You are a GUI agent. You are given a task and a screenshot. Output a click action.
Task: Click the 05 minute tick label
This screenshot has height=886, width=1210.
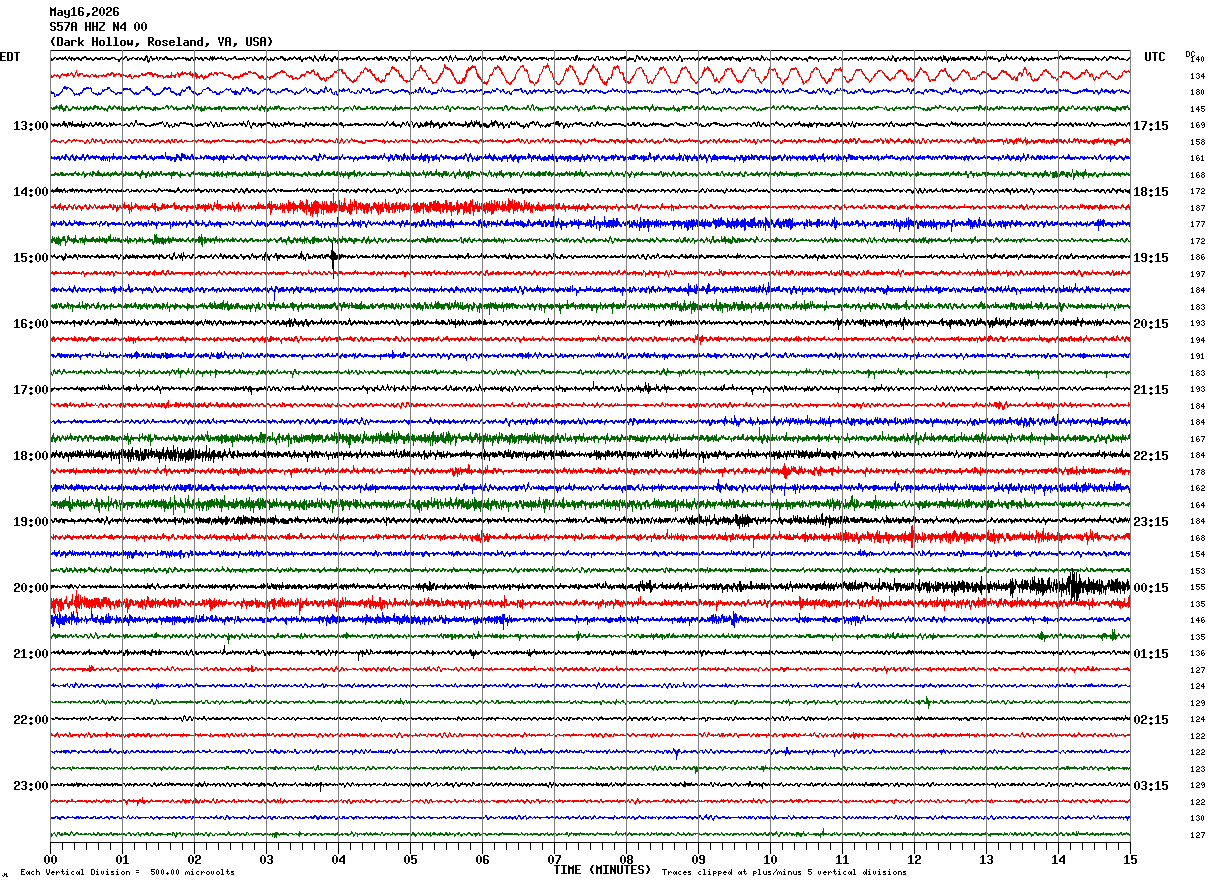coord(410,859)
